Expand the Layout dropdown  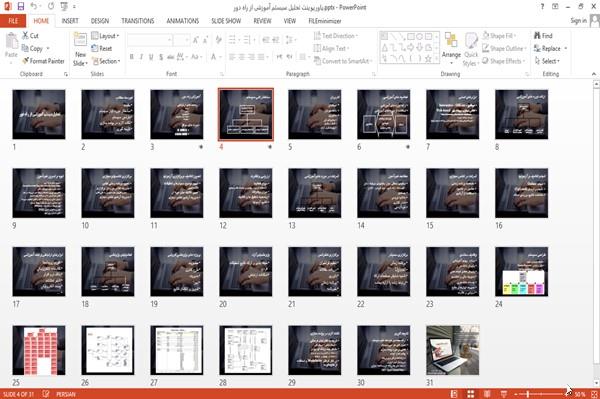105,36
